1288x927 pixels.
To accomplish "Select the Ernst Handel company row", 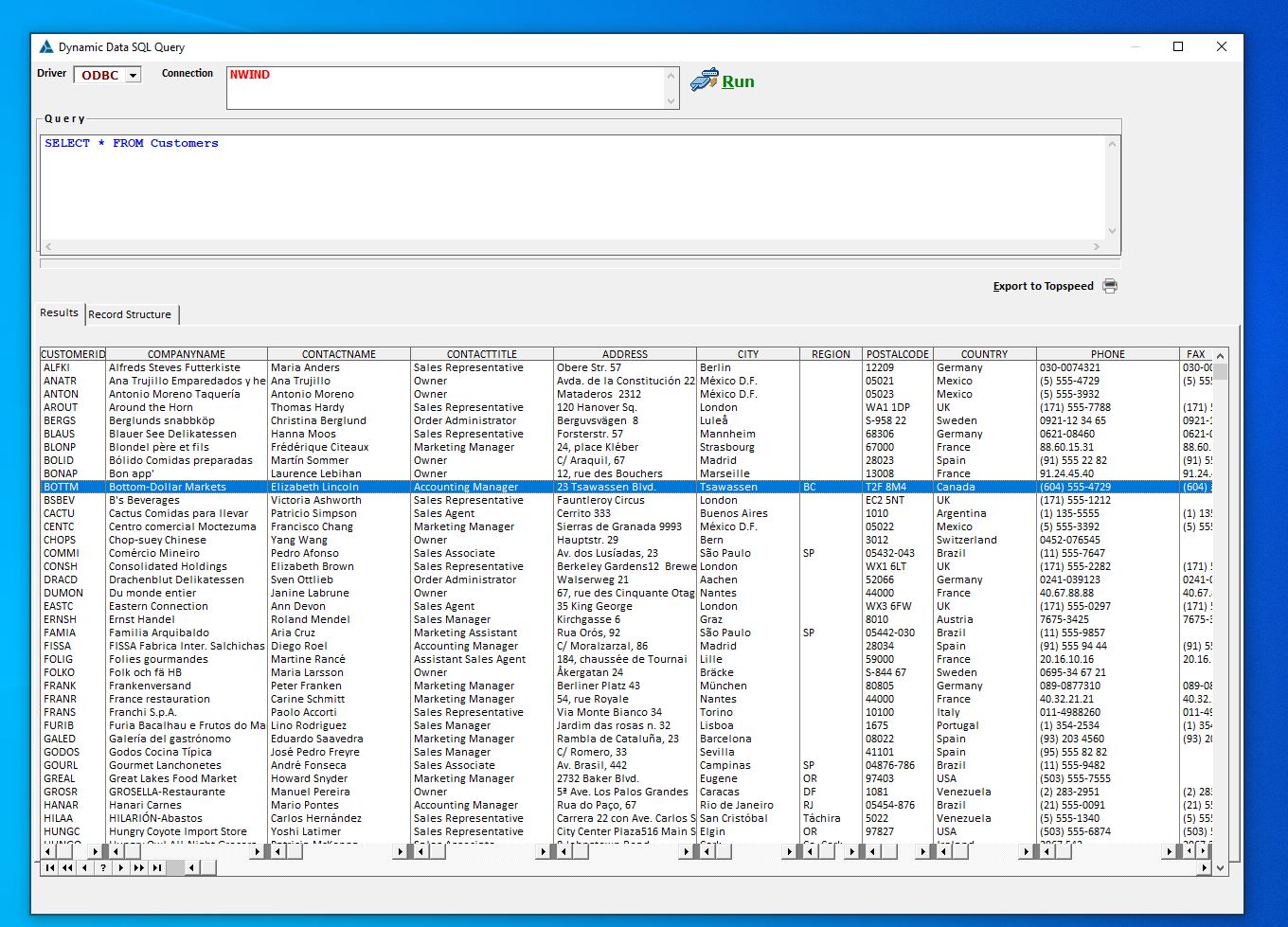I will tap(142, 619).
